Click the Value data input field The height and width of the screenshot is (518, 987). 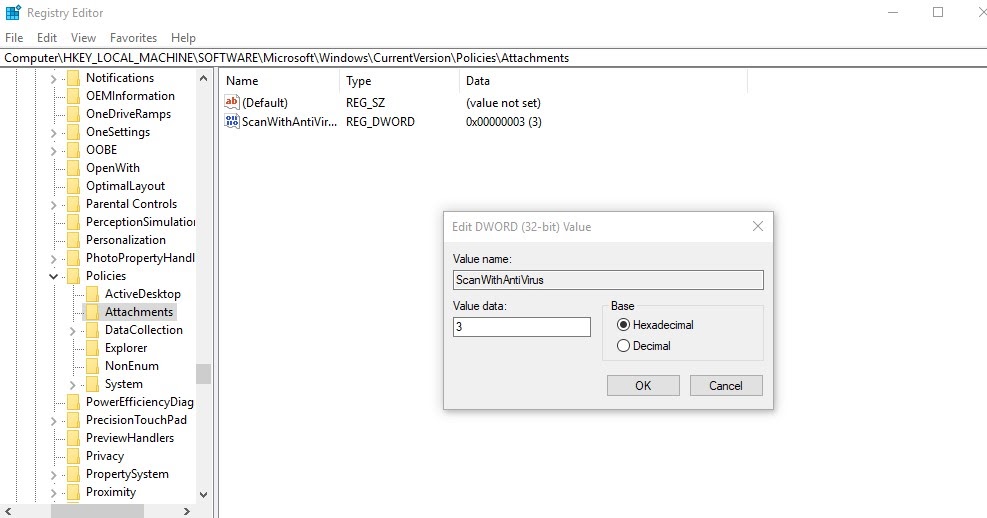pyautogui.click(x=522, y=327)
